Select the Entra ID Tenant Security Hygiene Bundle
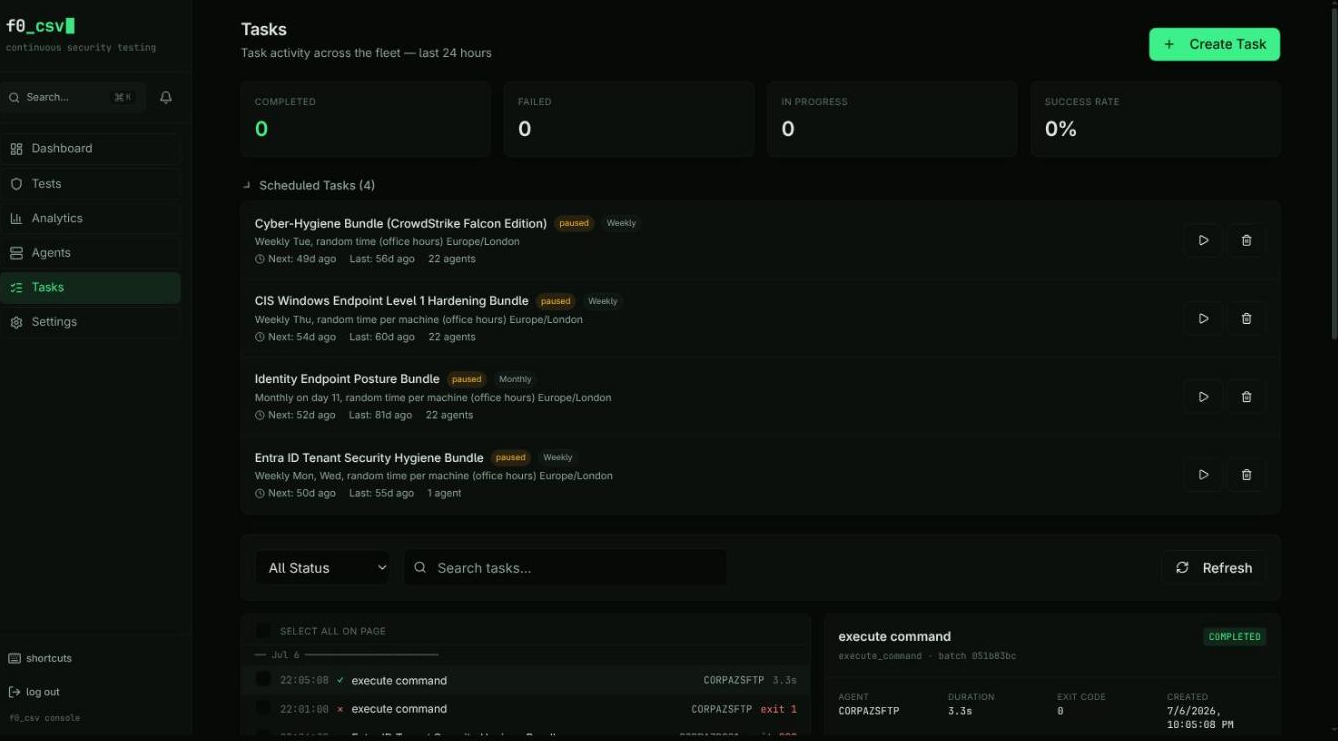 pos(369,457)
